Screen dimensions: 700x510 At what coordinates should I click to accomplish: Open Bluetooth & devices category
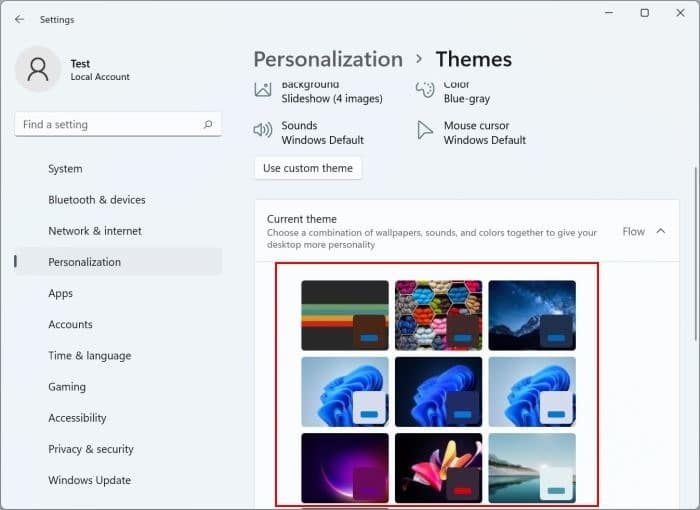[118, 200]
